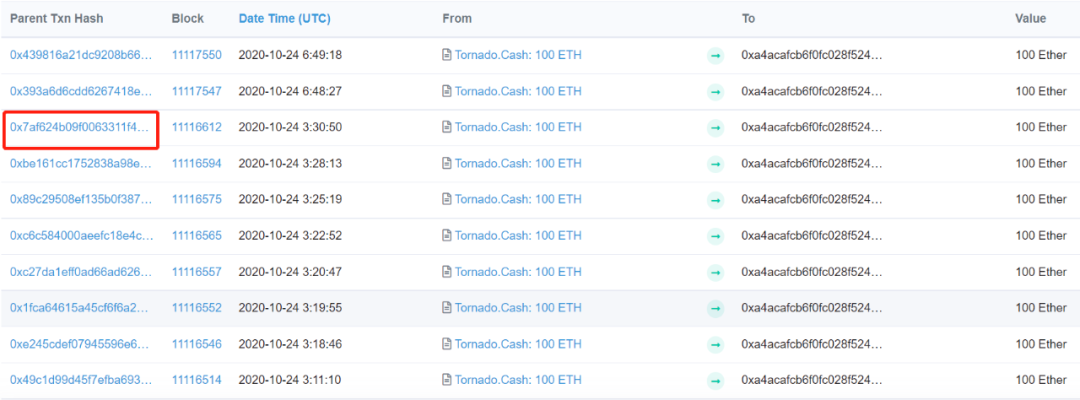Click the green arrow icon in block 11116557 row

tap(715, 272)
